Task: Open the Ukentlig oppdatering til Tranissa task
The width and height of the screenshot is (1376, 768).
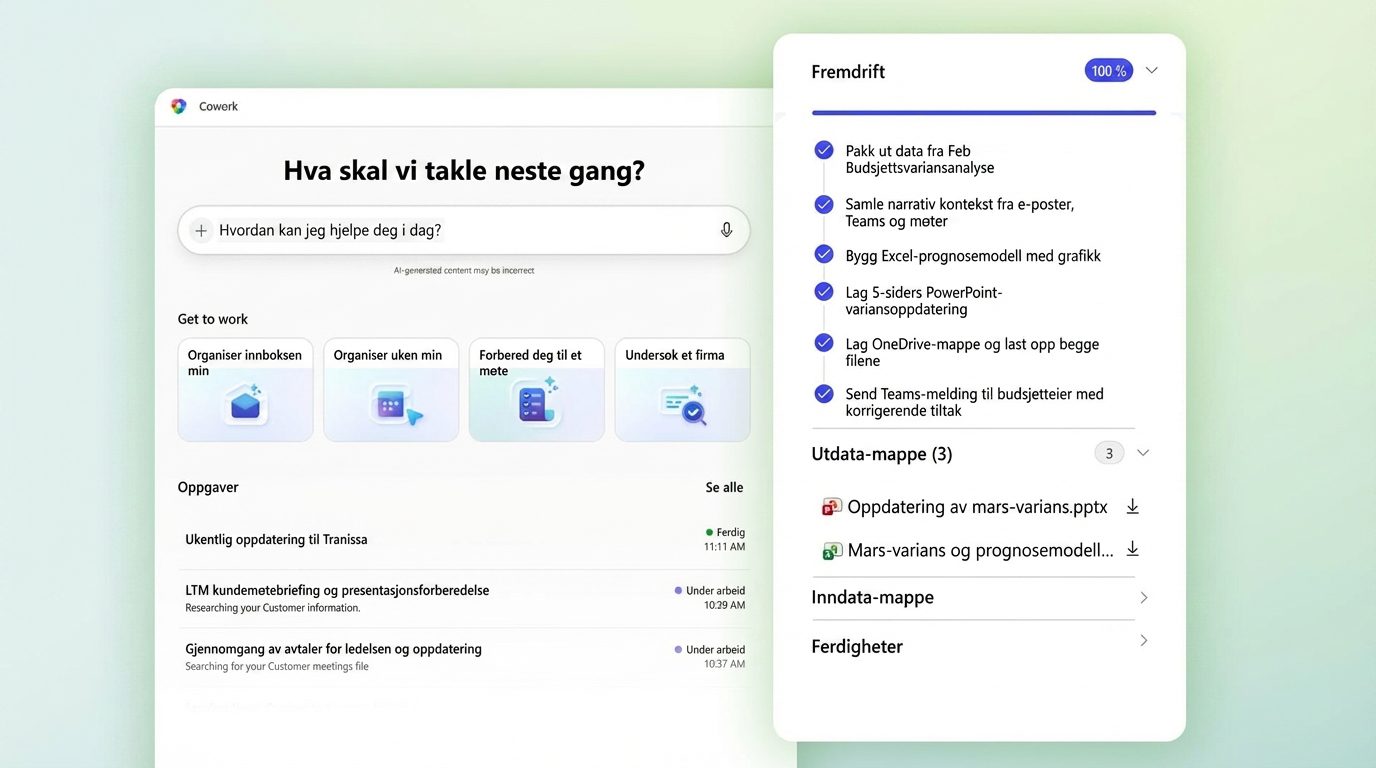Action: tap(276, 540)
